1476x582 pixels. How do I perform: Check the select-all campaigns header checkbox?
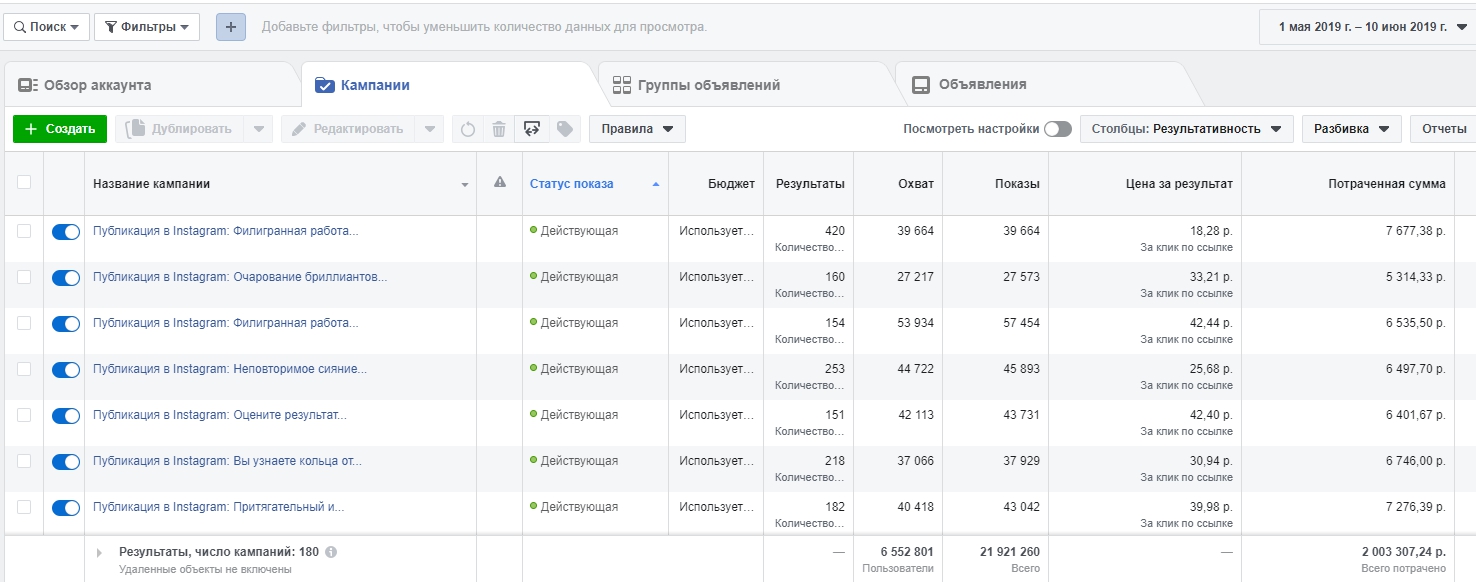(24, 182)
